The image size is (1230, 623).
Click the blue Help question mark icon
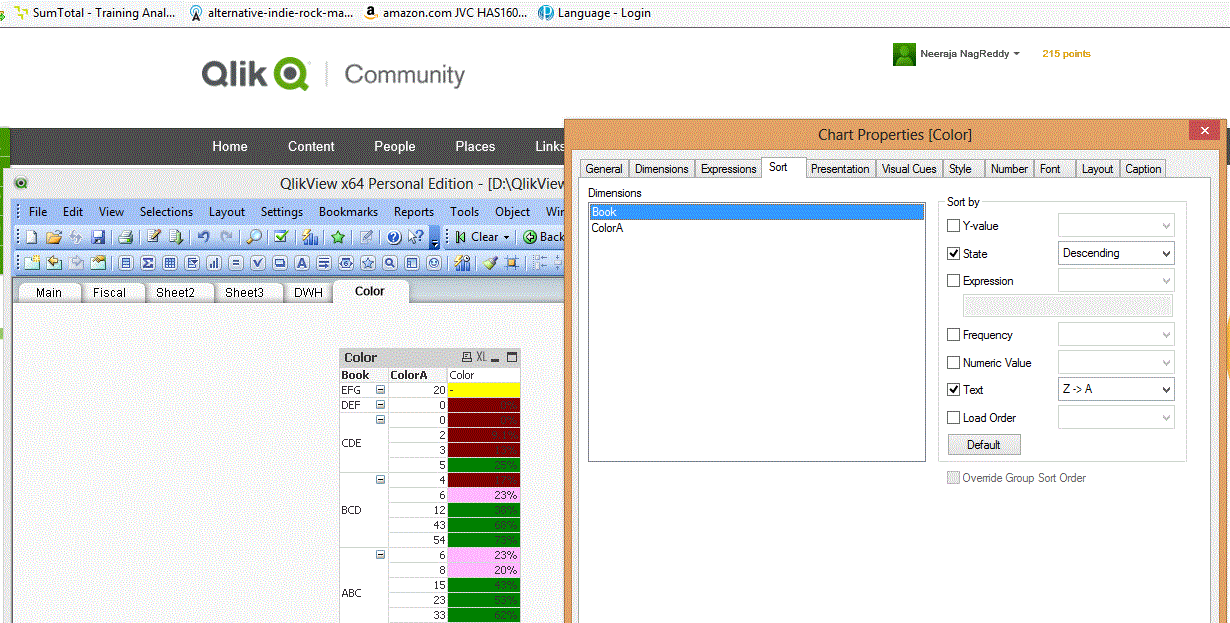point(394,237)
